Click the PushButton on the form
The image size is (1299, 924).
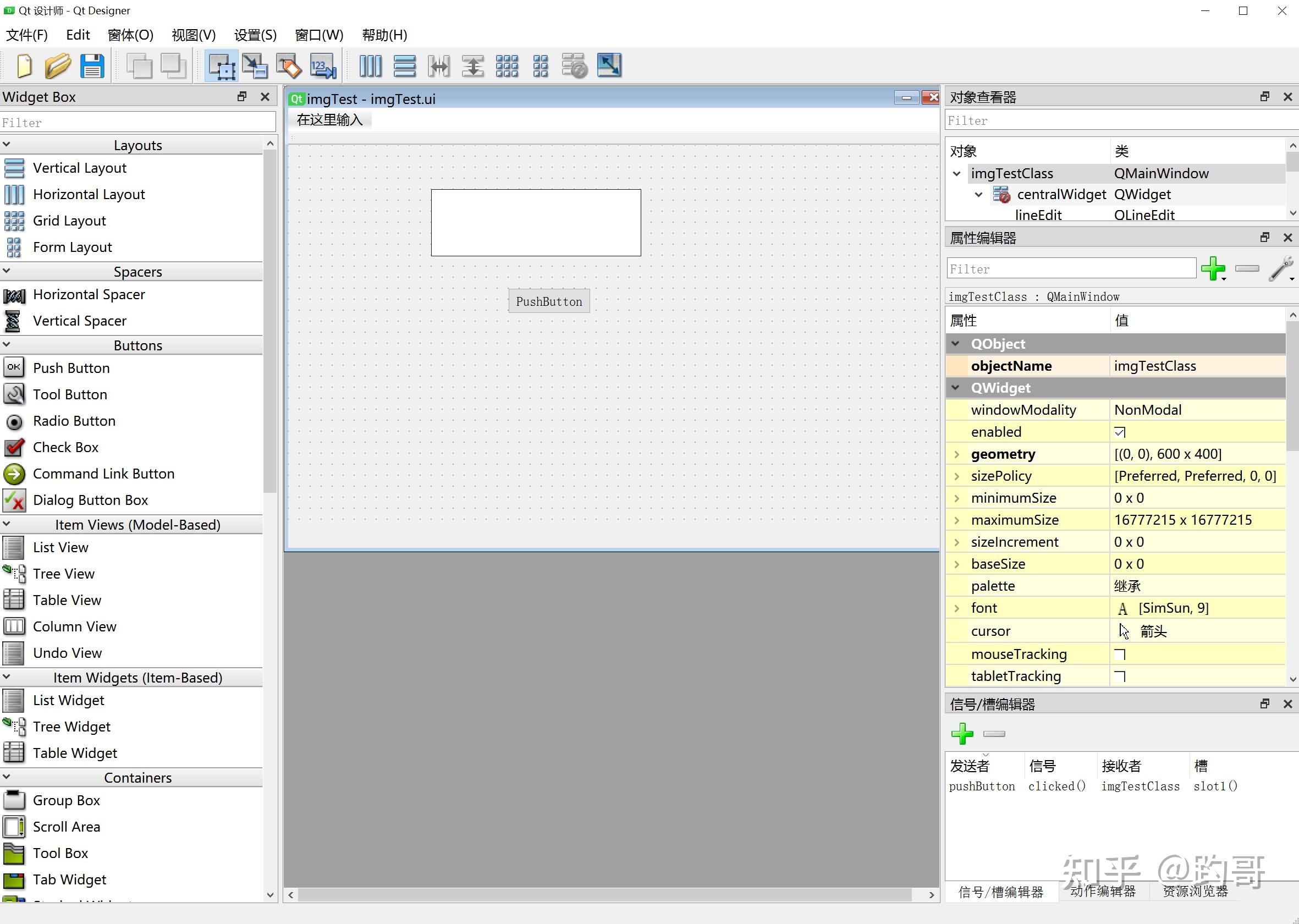[548, 301]
